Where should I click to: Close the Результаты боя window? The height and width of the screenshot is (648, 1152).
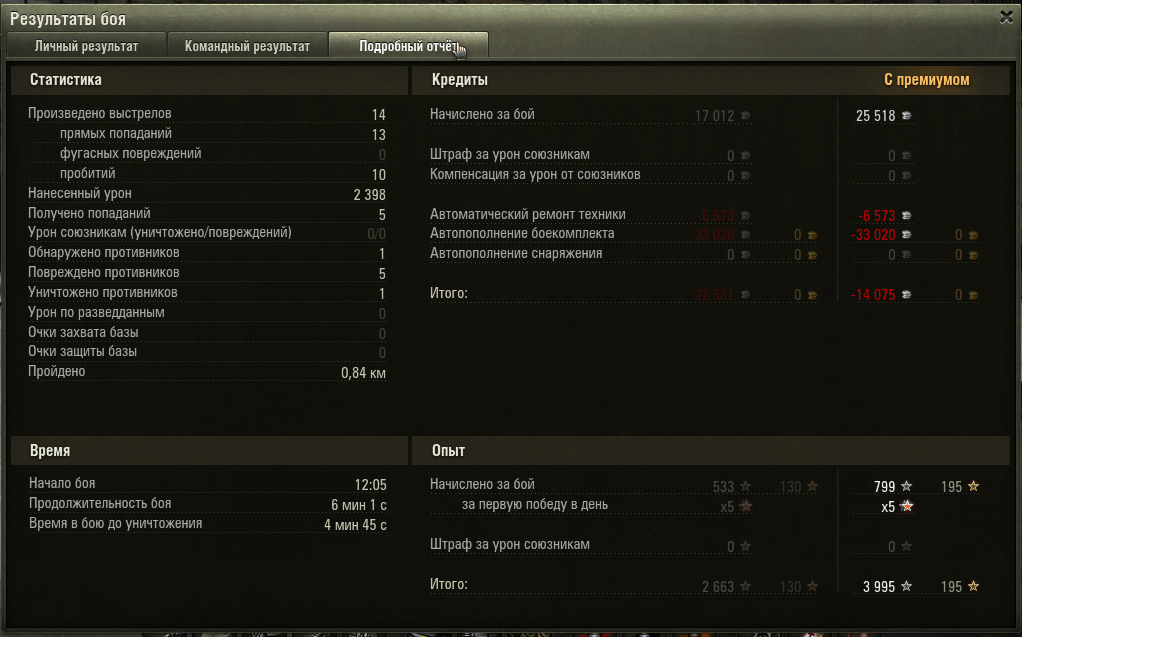[x=1006, y=17]
